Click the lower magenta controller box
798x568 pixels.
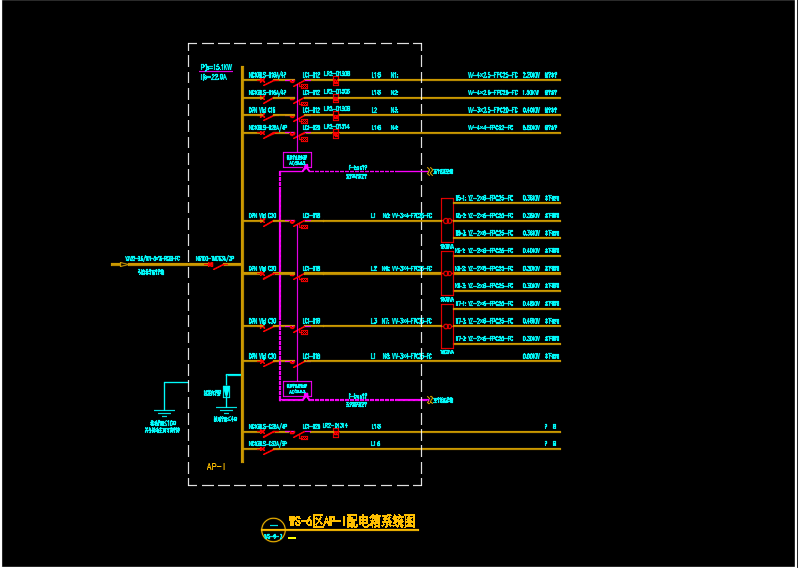click(298, 389)
